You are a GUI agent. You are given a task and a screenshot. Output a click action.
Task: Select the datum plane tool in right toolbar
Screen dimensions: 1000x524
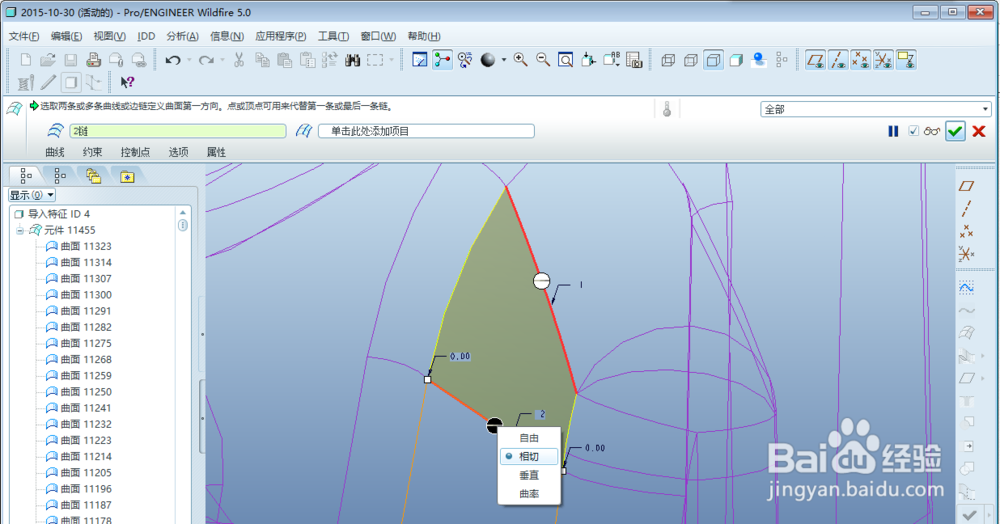coord(966,186)
